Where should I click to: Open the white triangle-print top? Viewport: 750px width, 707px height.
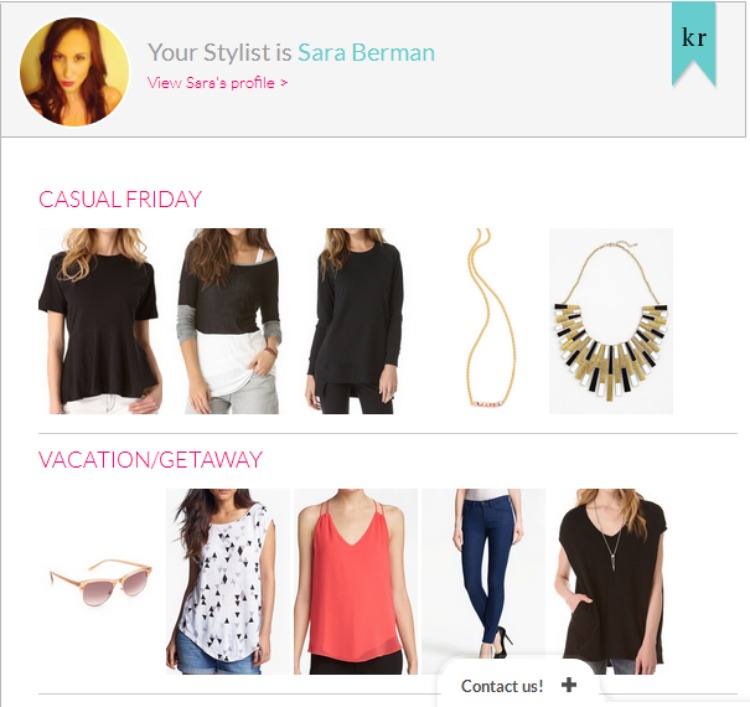228,582
